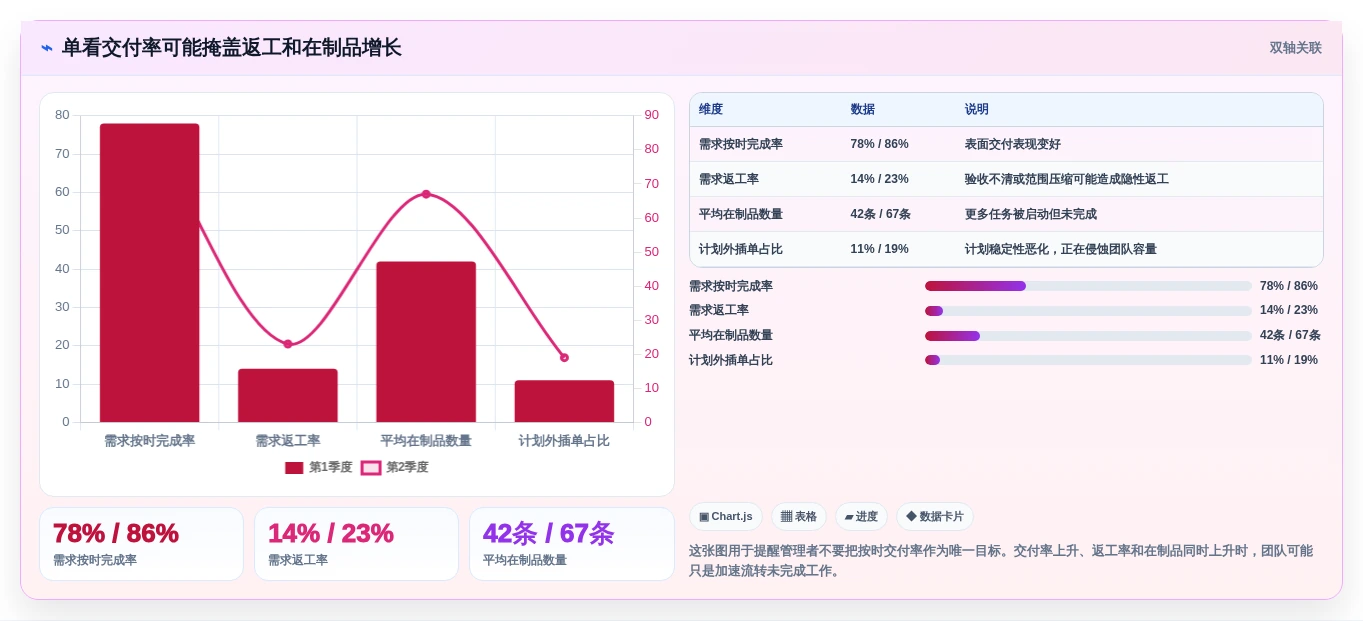Image resolution: width=1363 pixels, height=621 pixels.
Task: Click the 平均在制品数量 progress bar
Action: click(1088, 336)
